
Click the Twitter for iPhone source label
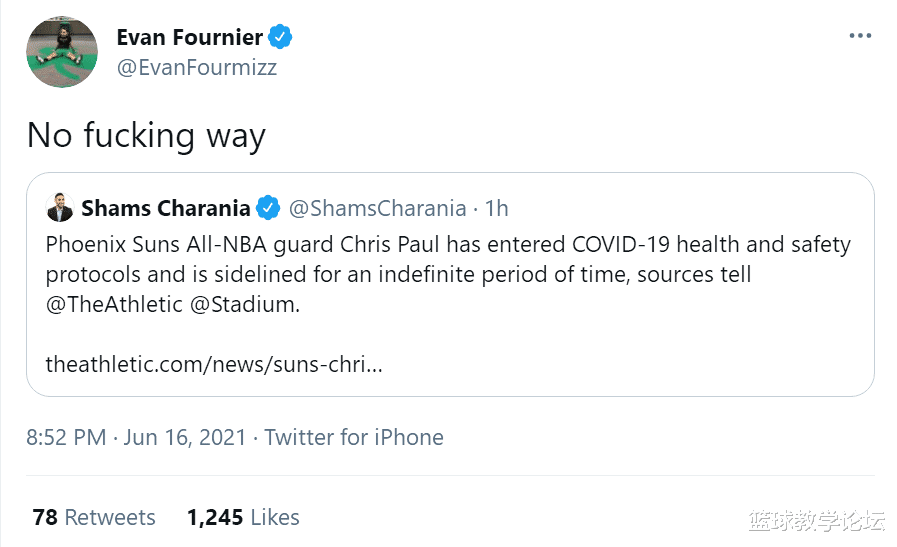[x=354, y=437]
